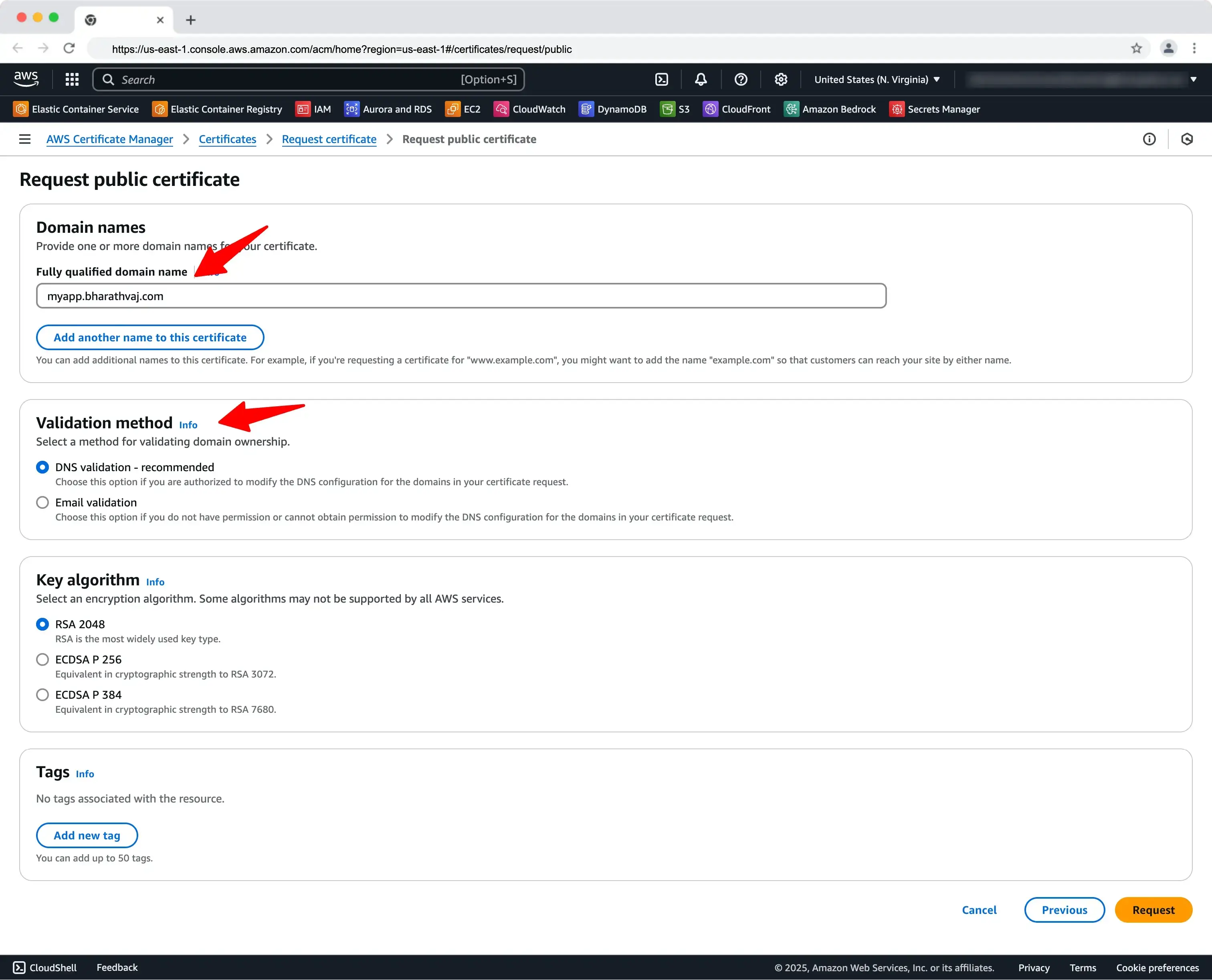Open CloudWatch shortcut
Image resolution: width=1212 pixels, height=980 pixels.
click(x=529, y=109)
